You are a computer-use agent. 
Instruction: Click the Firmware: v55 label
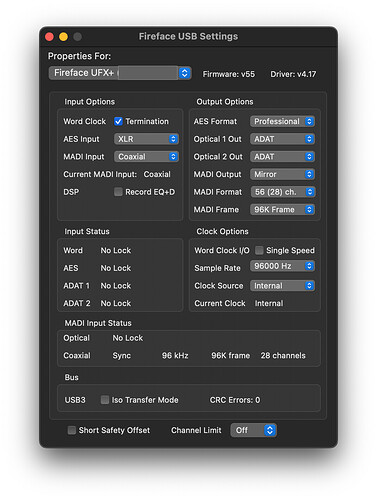click(229, 74)
